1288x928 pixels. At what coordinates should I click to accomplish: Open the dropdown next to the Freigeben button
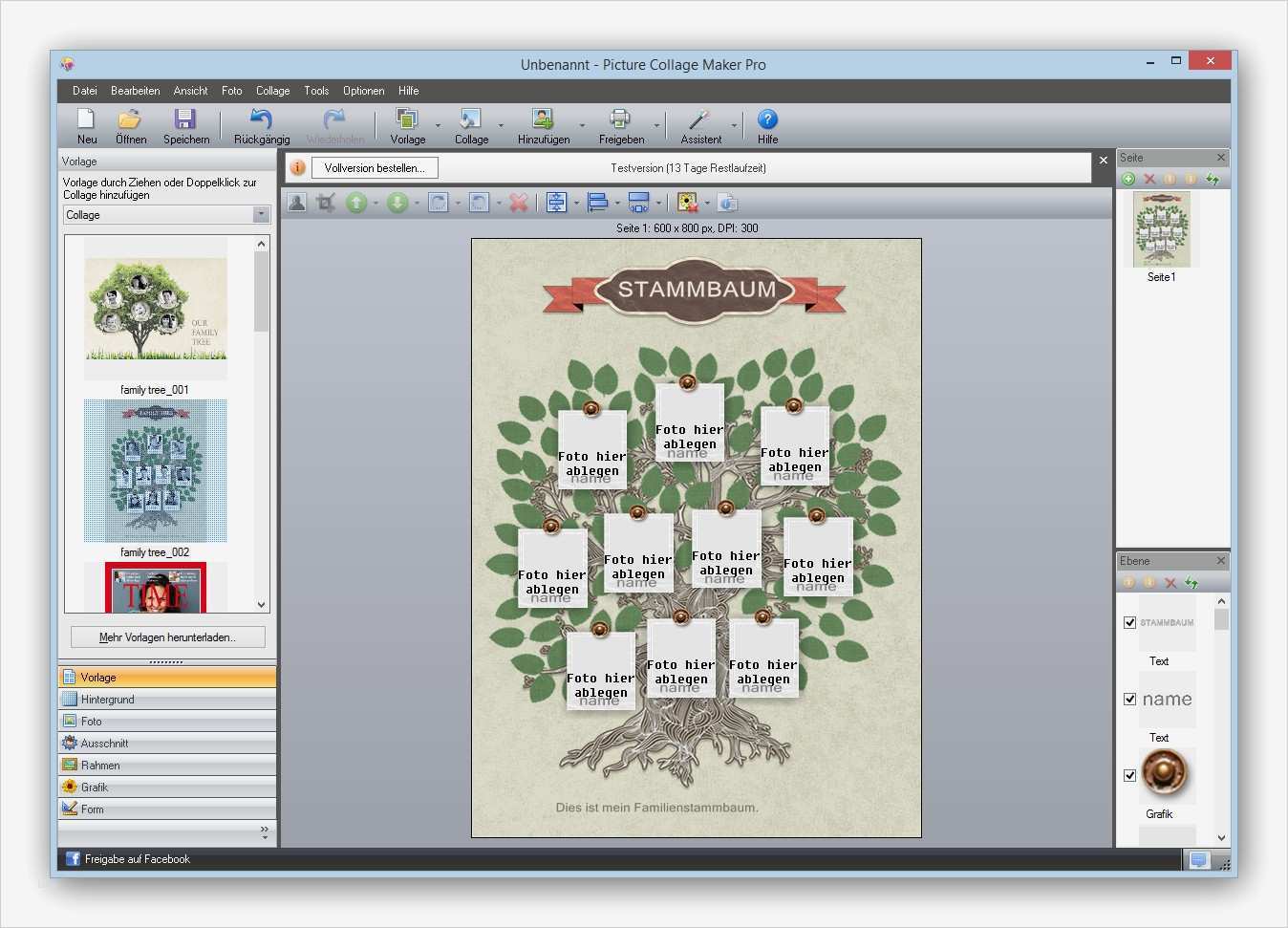tap(657, 125)
